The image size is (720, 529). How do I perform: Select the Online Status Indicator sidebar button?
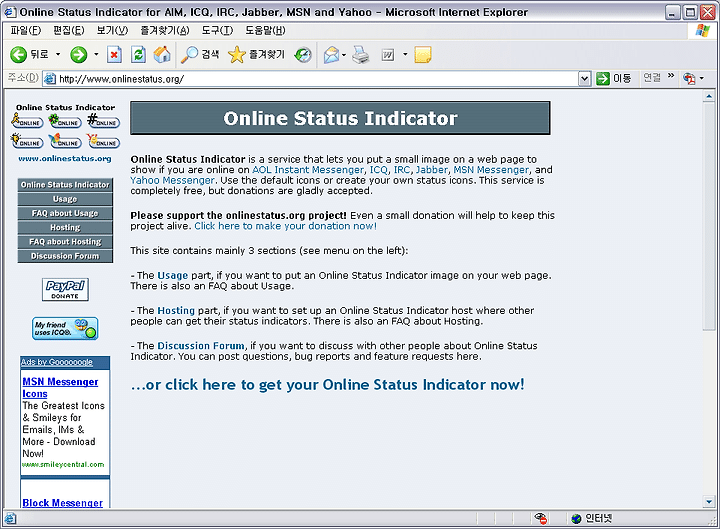[x=65, y=185]
